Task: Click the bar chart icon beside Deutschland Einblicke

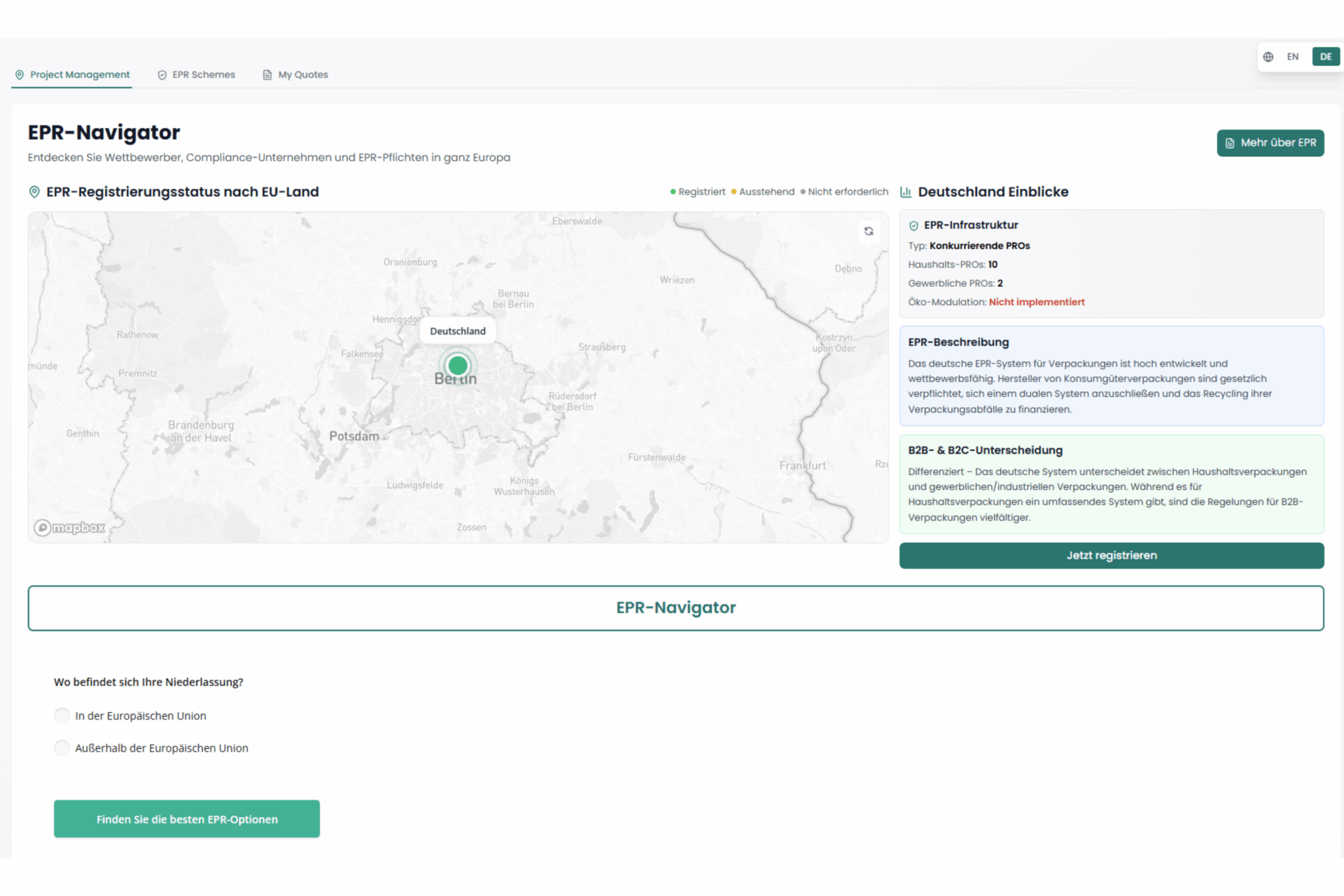Action: tap(906, 191)
